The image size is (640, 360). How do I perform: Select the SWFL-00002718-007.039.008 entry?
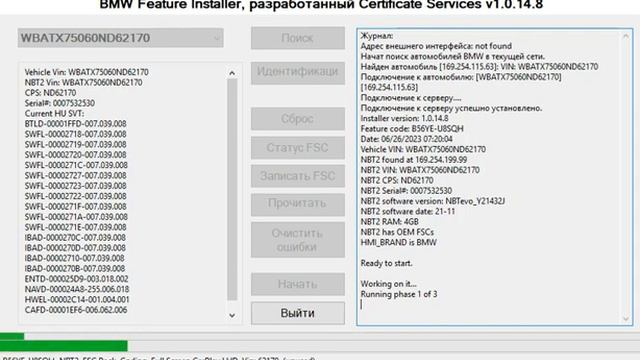(76, 134)
